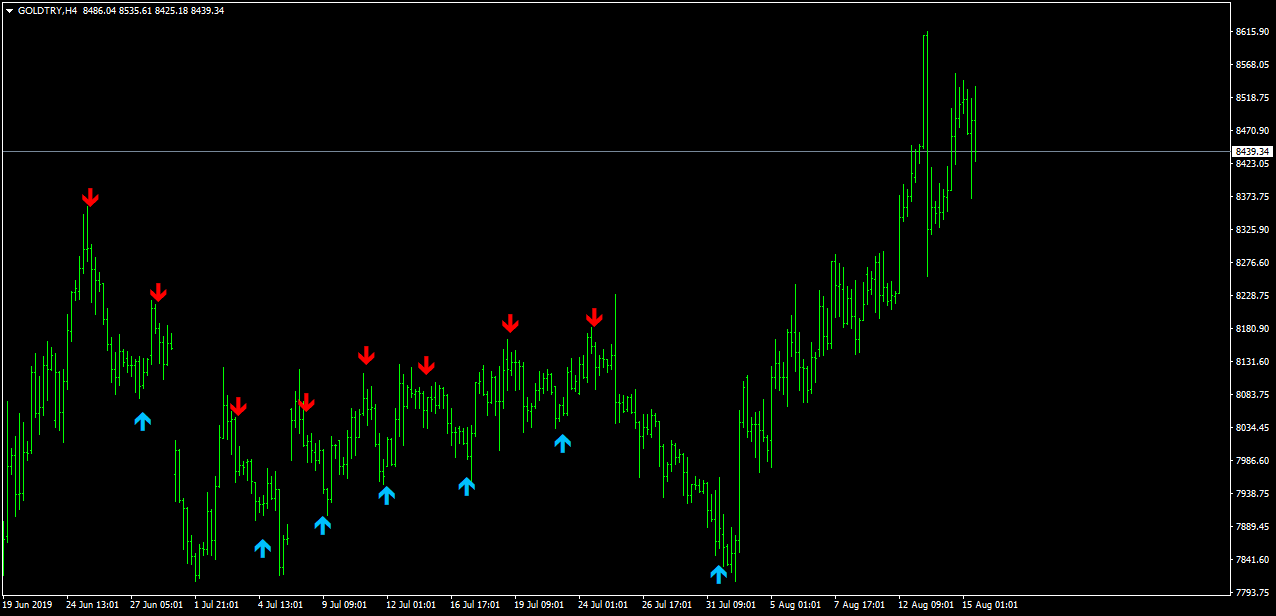
Task: Click the blue up arrow under the 4 Jul low
Action: tap(262, 547)
